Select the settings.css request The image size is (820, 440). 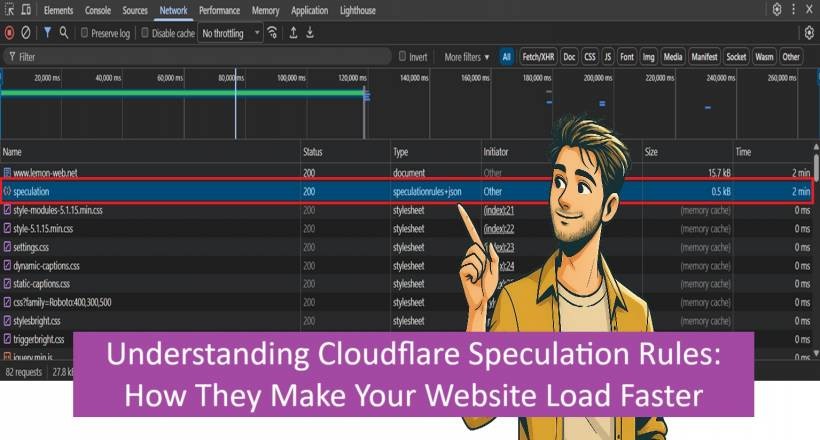click(x=406, y=247)
